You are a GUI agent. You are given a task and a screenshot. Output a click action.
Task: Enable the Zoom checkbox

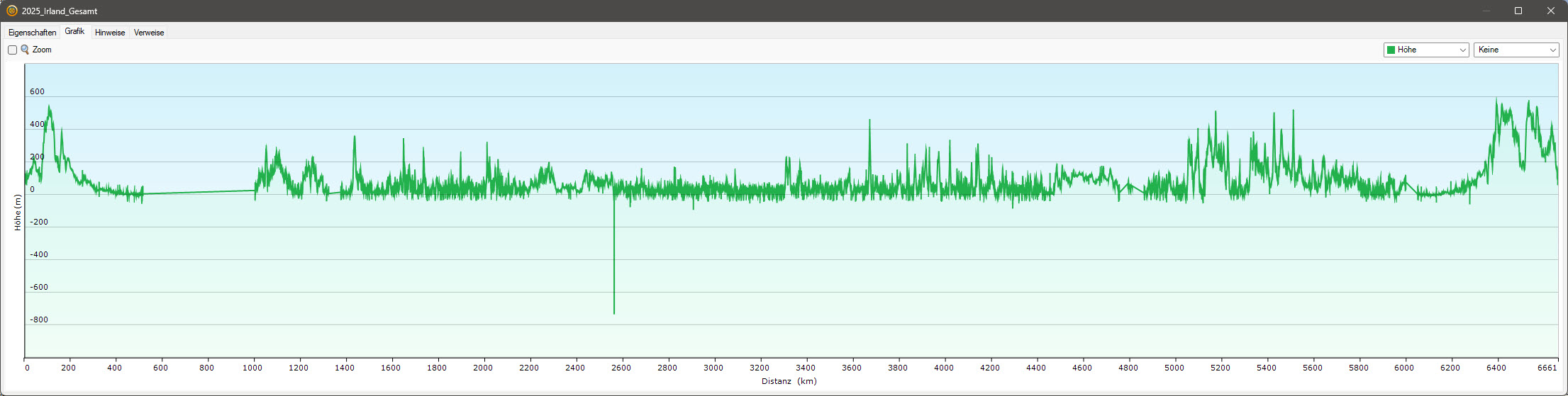[x=13, y=50]
